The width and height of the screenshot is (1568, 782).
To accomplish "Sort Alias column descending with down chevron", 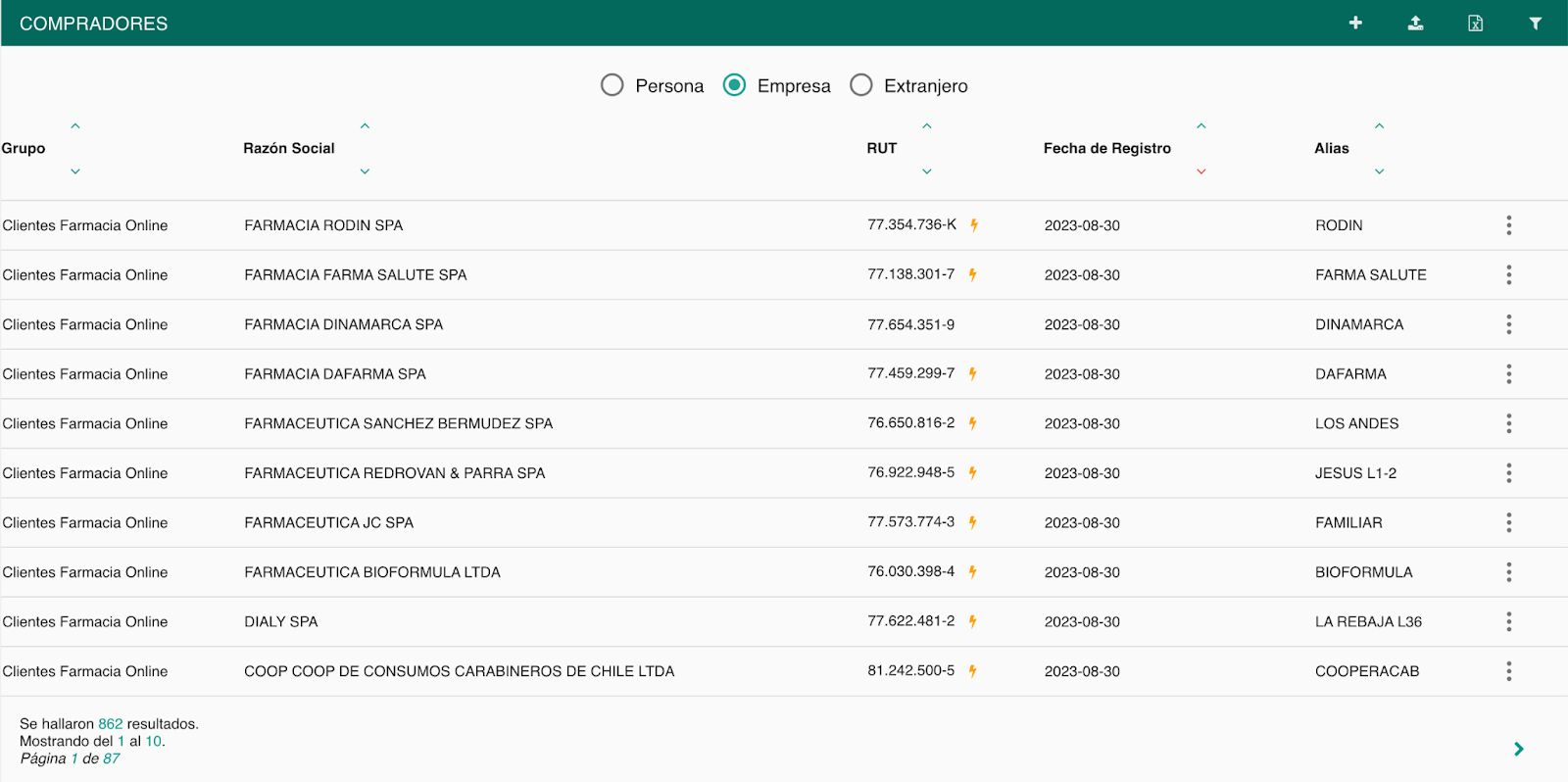I will click(1380, 171).
